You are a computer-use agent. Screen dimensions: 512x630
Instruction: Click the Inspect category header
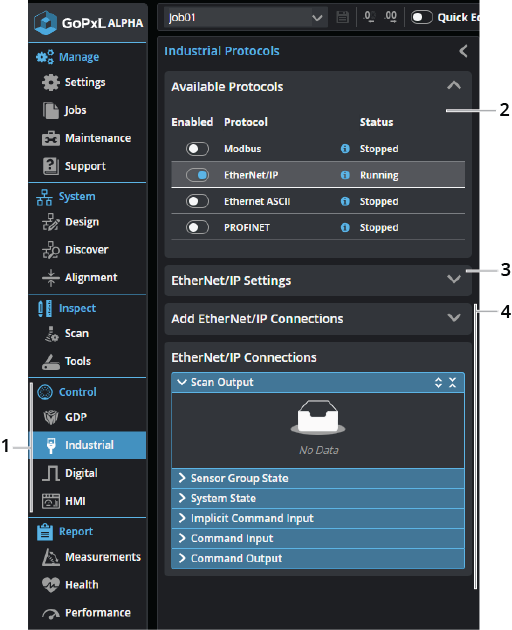pyautogui.click(x=66, y=308)
